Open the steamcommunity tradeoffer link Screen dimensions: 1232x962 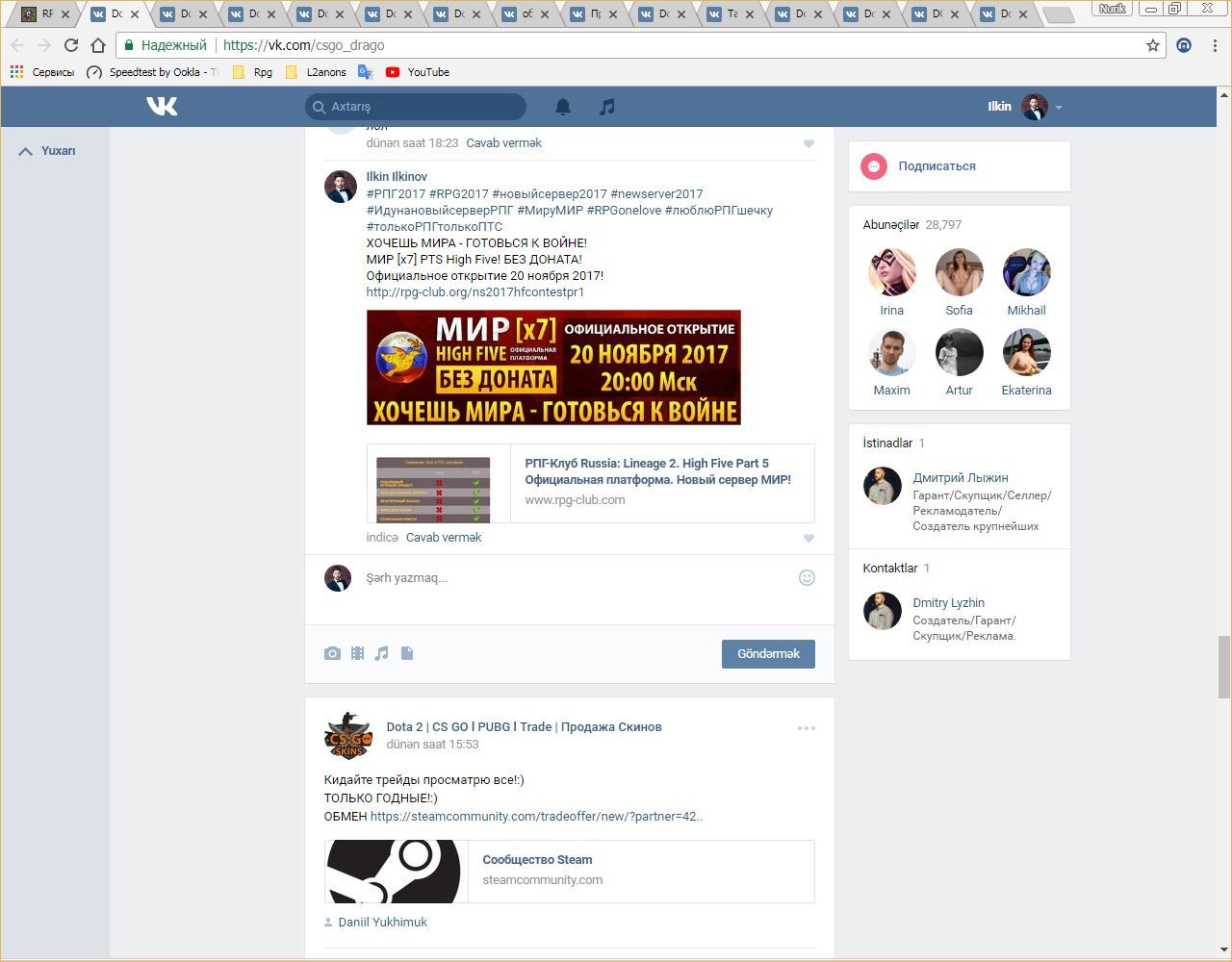(x=536, y=817)
